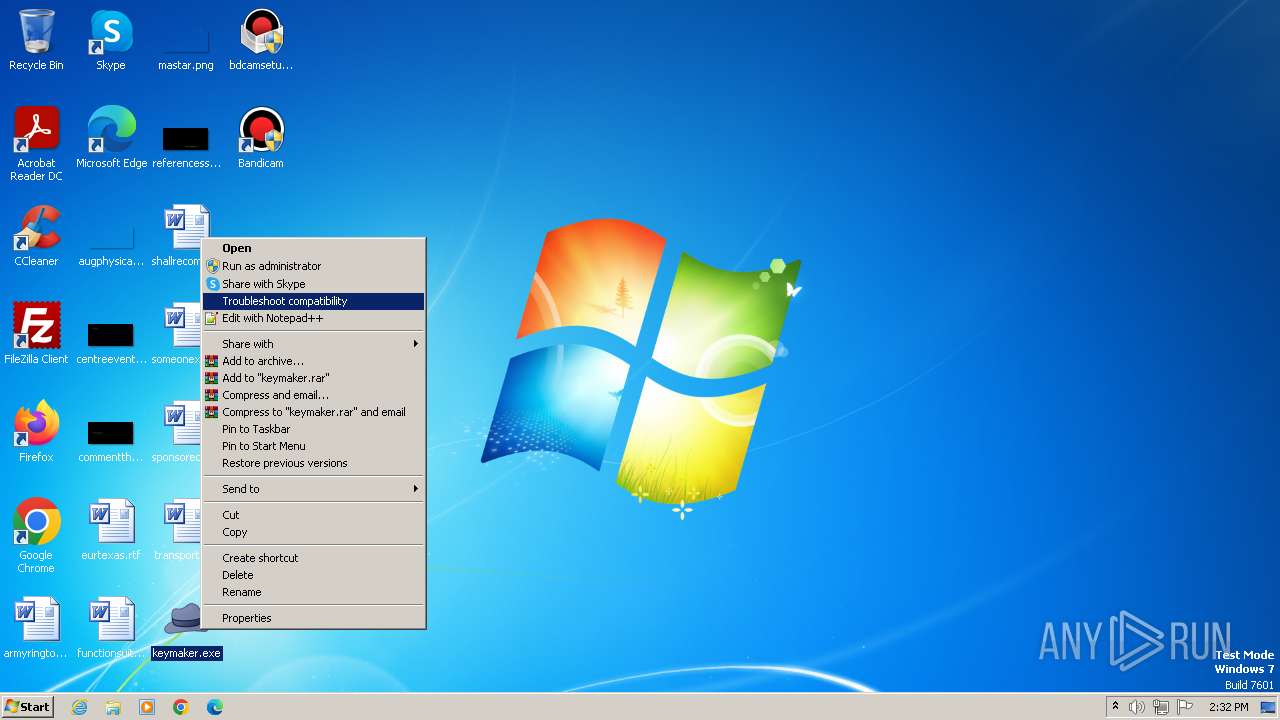
Task: Expand the Share with submenu
Action: tap(314, 344)
